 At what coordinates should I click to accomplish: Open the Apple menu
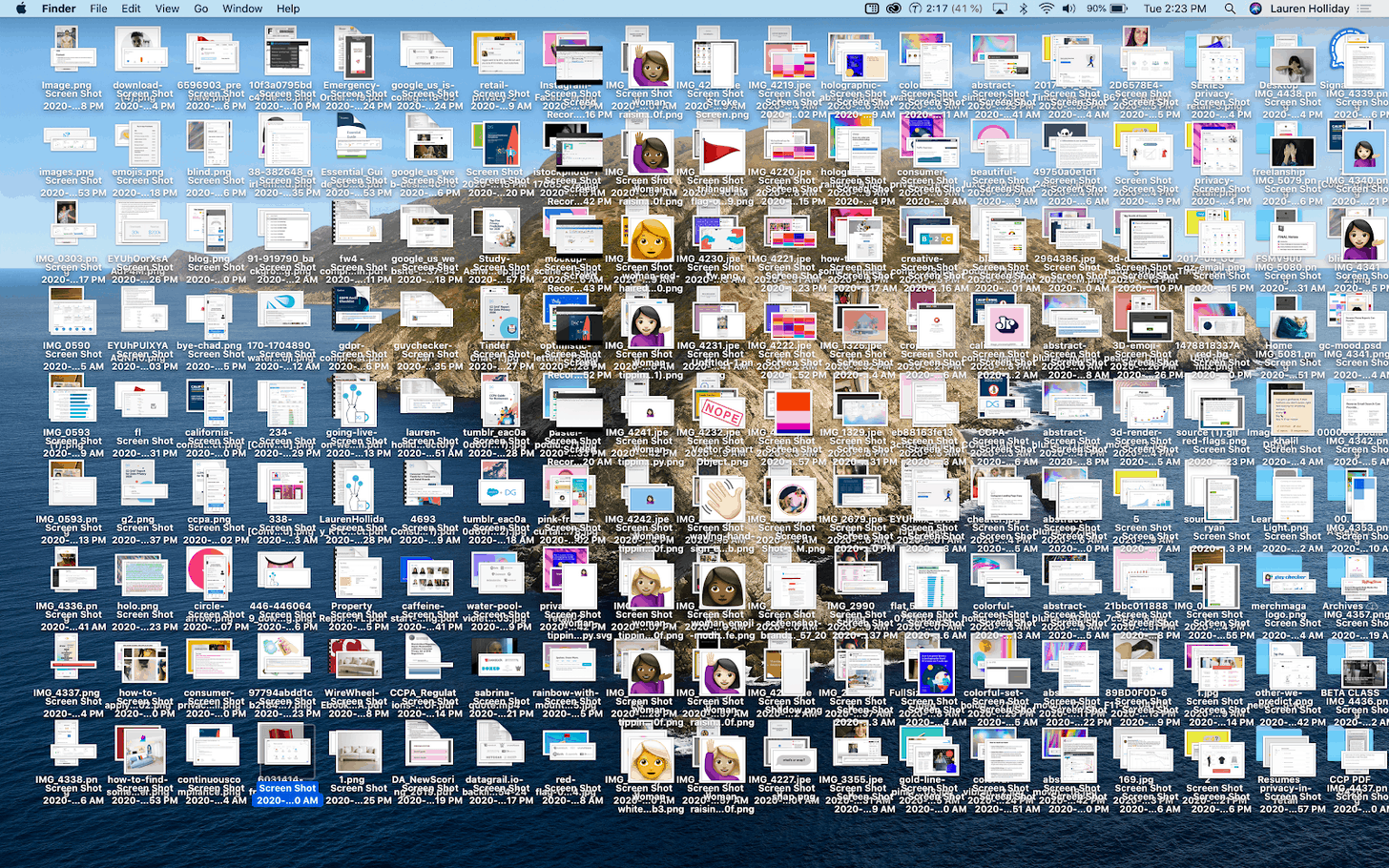(x=21, y=9)
